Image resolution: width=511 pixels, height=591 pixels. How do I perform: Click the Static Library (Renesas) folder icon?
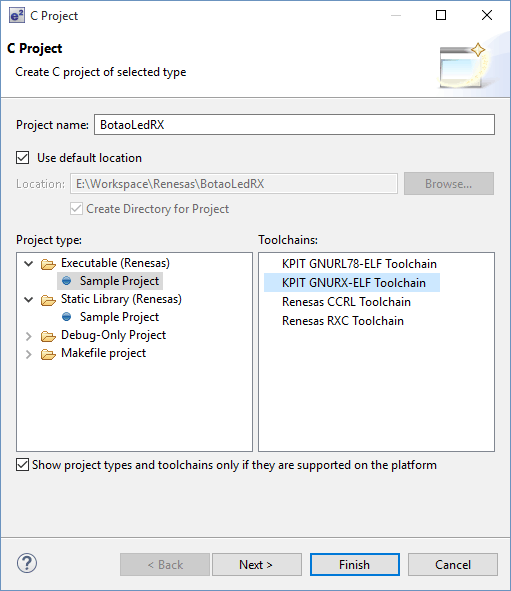48,300
